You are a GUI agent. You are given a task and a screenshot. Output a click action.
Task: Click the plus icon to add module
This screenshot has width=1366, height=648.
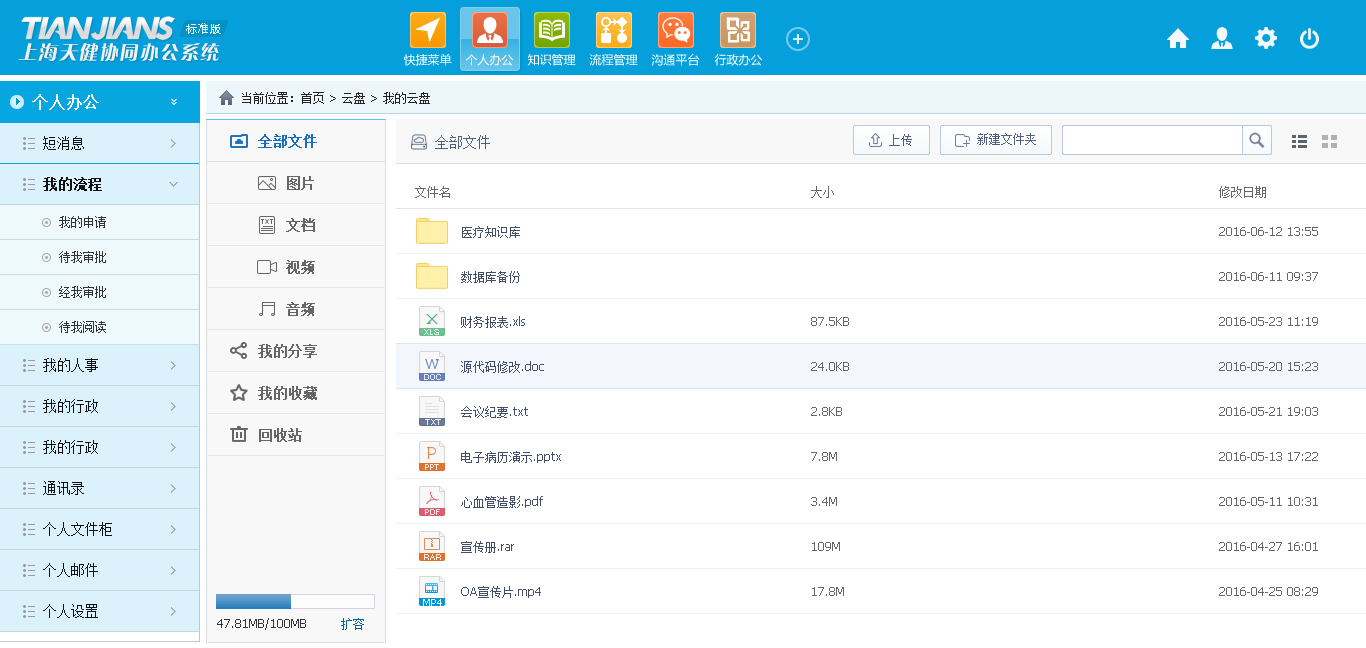[797, 39]
